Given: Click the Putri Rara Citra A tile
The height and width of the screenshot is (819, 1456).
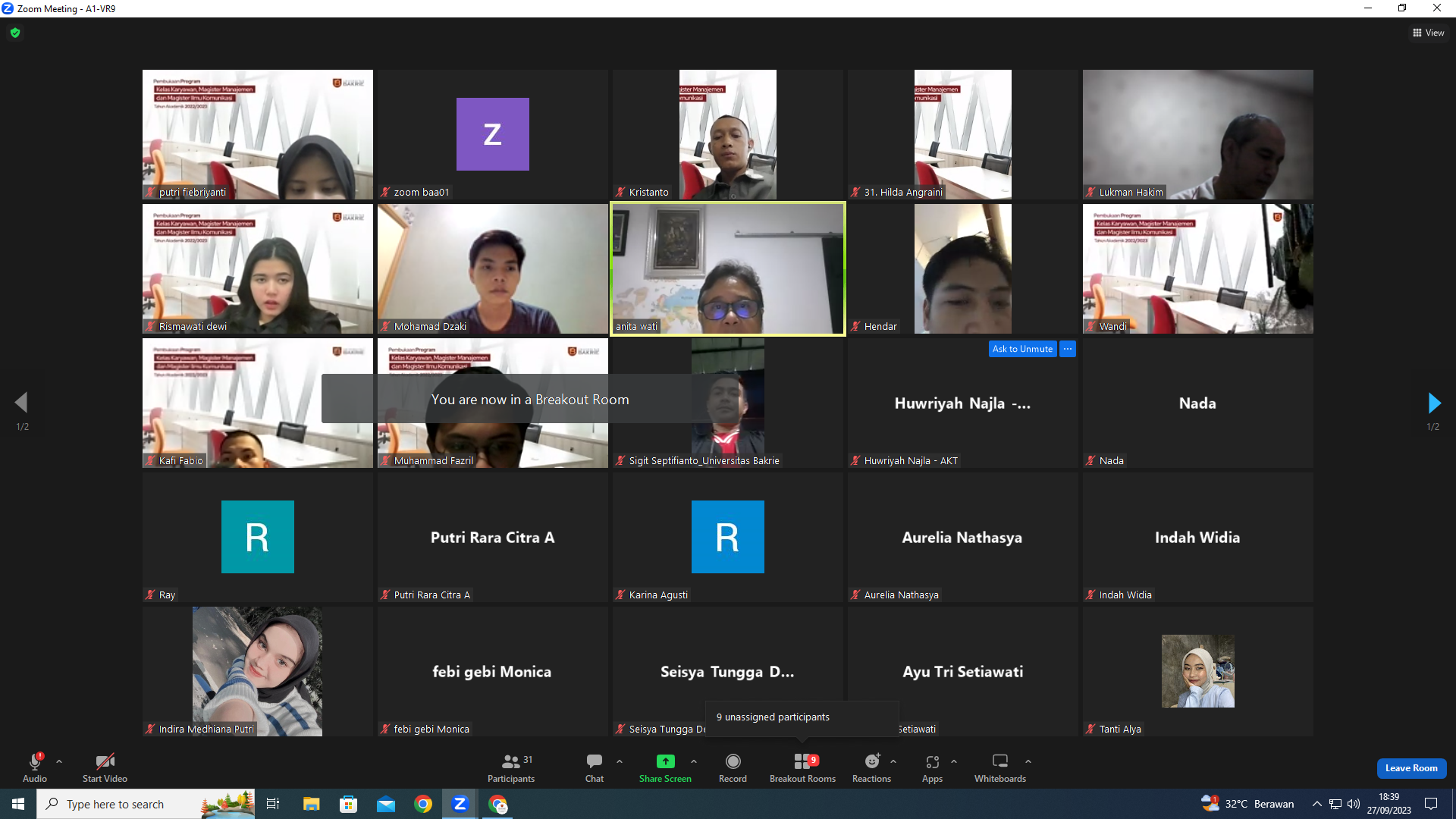Looking at the screenshot, I should 493,537.
